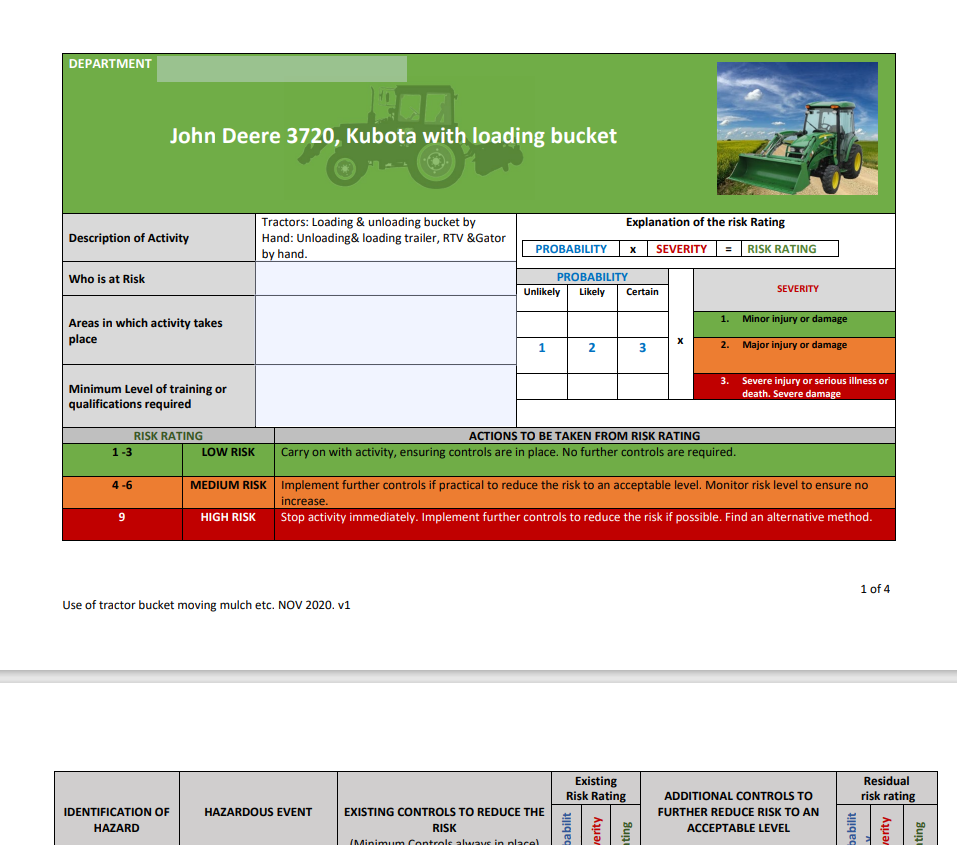Click the green 'Minor injury or damage' severity cell

793,318
